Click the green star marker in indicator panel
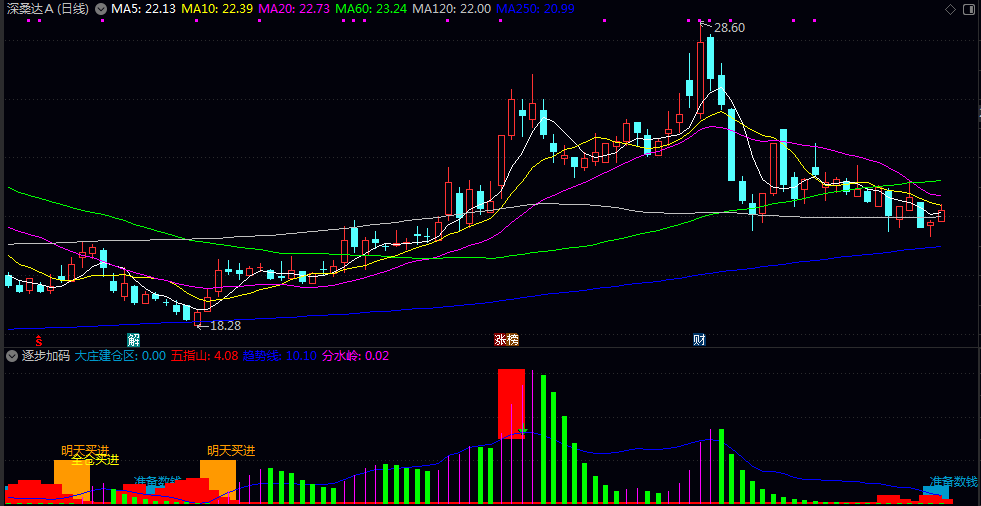Image resolution: width=981 pixels, height=506 pixels. (x=523, y=429)
